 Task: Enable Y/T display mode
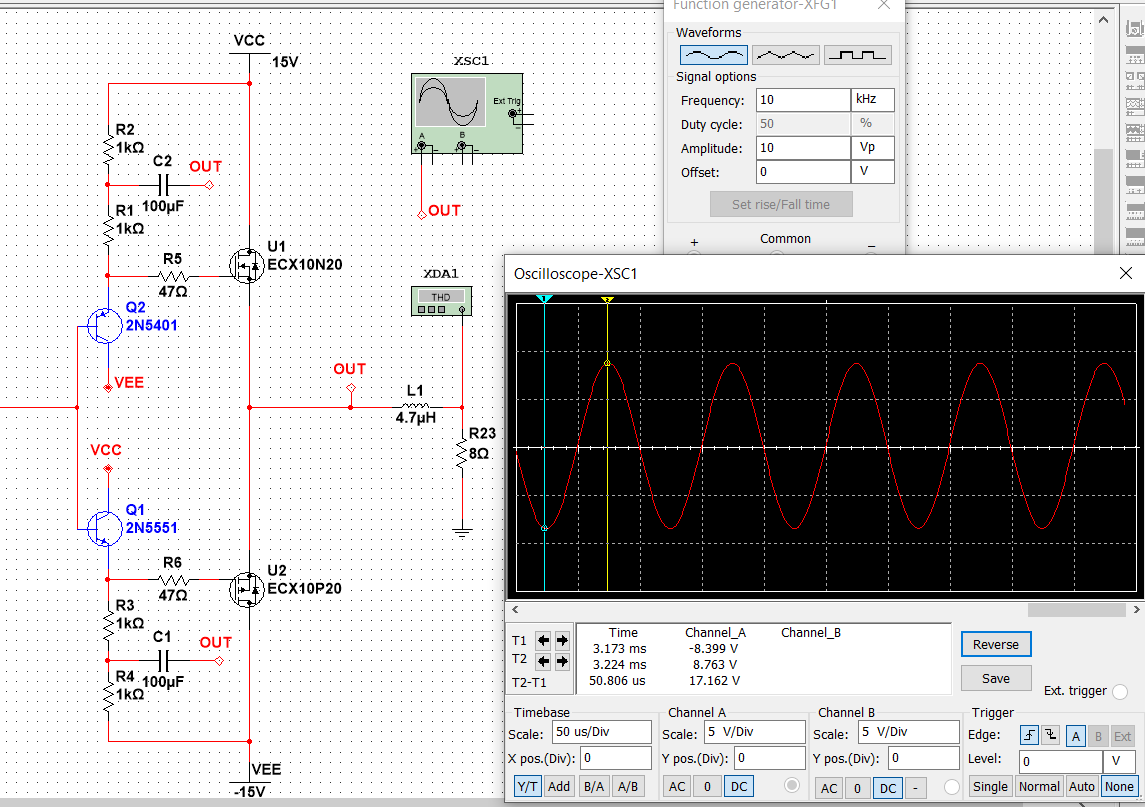pyautogui.click(x=526, y=787)
